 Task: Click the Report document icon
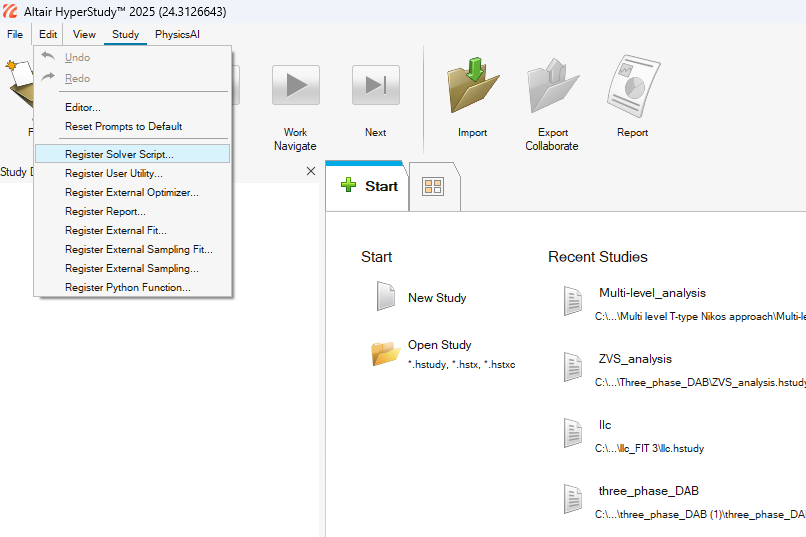click(633, 86)
